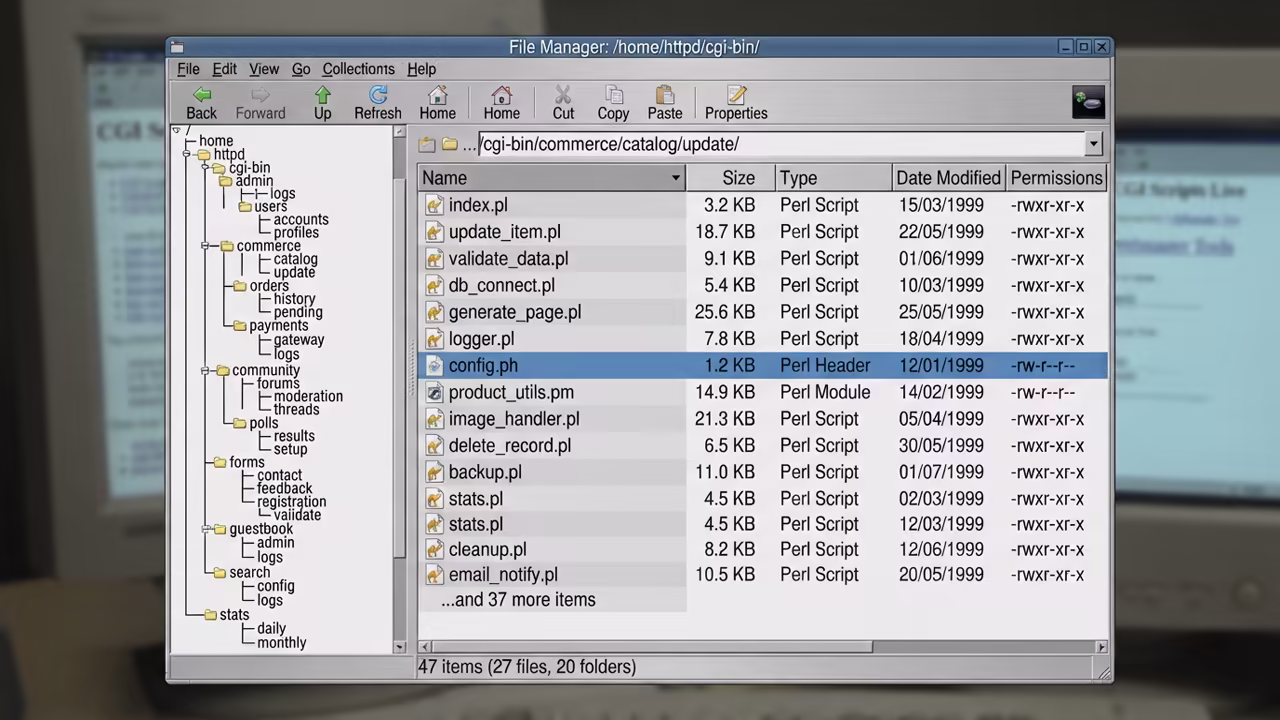This screenshot has width=1280, height=720.
Task: Click the right scroll arrow under file list
Action: pos(1101,647)
